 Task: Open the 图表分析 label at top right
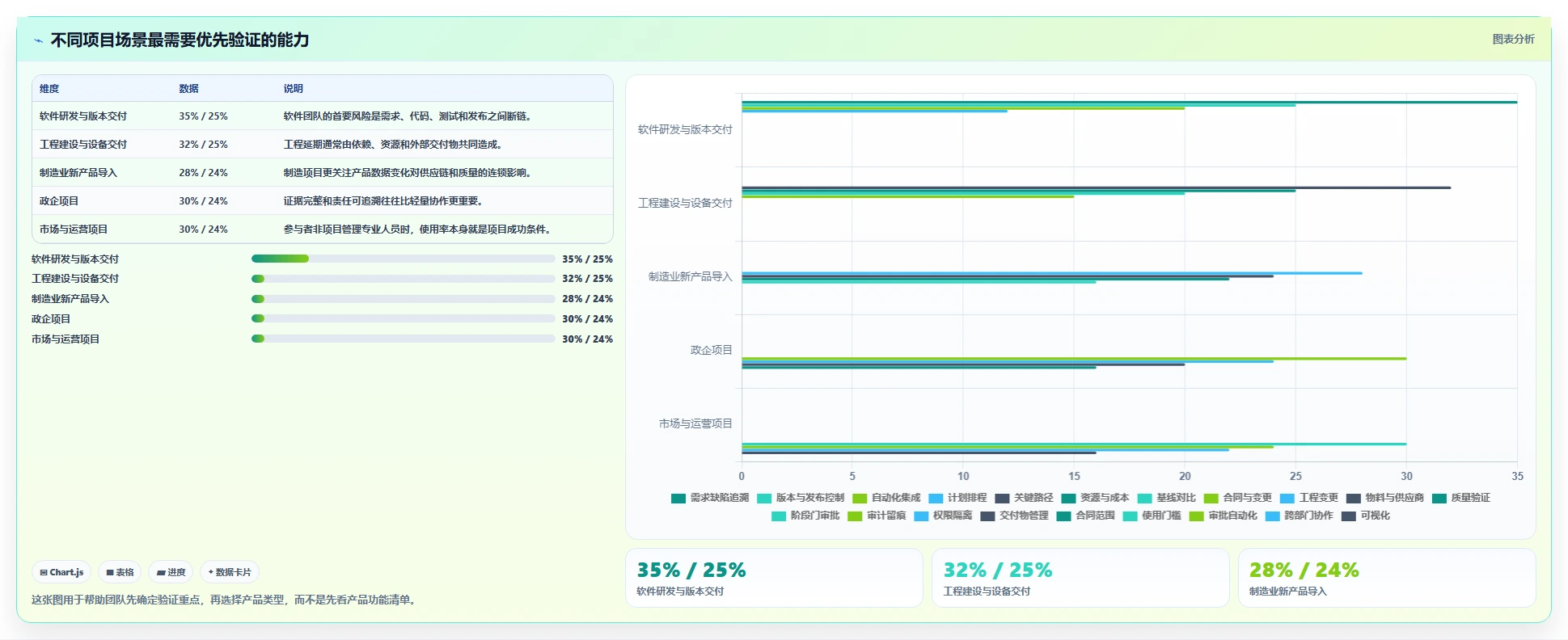tap(1513, 39)
